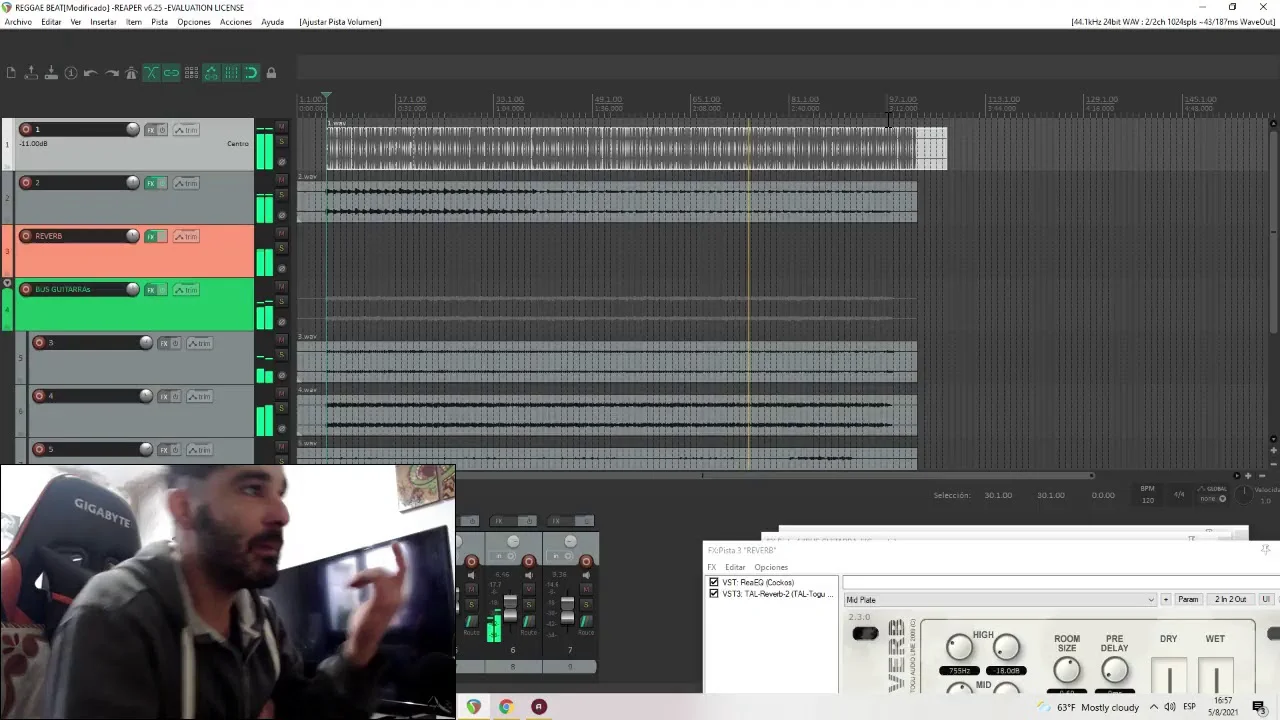Click the New Project toolbar icon
This screenshot has height=720, width=1280.
[11, 73]
